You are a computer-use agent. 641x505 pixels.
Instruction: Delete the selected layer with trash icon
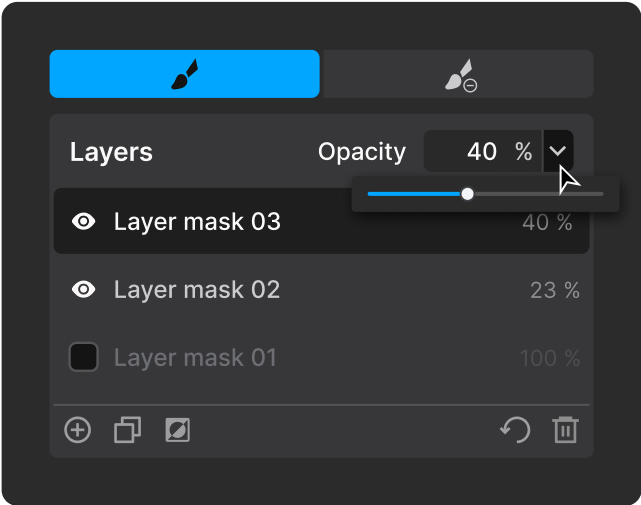(566, 430)
